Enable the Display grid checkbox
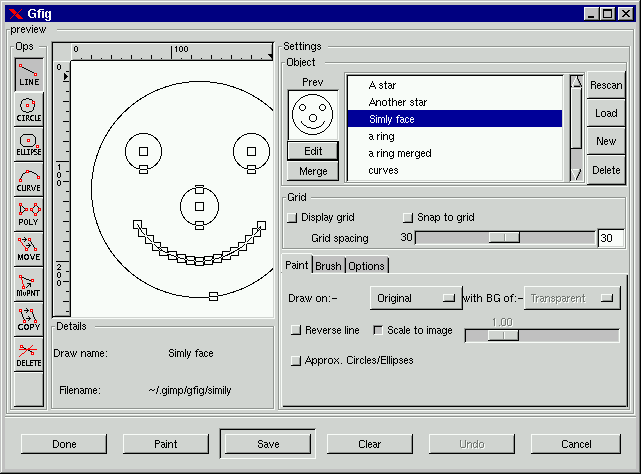 [293, 217]
